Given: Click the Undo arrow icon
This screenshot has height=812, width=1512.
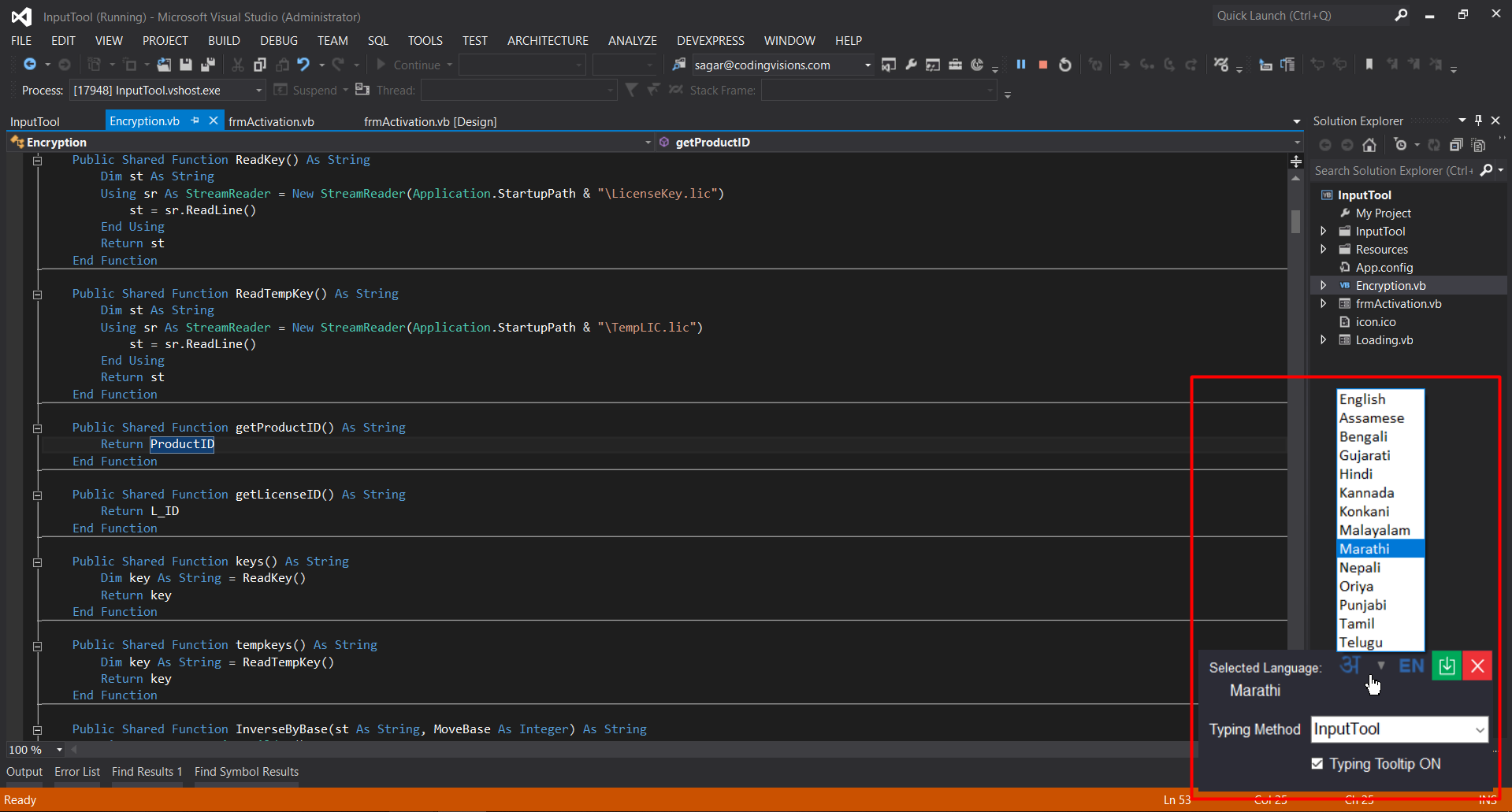Looking at the screenshot, I should (x=303, y=65).
